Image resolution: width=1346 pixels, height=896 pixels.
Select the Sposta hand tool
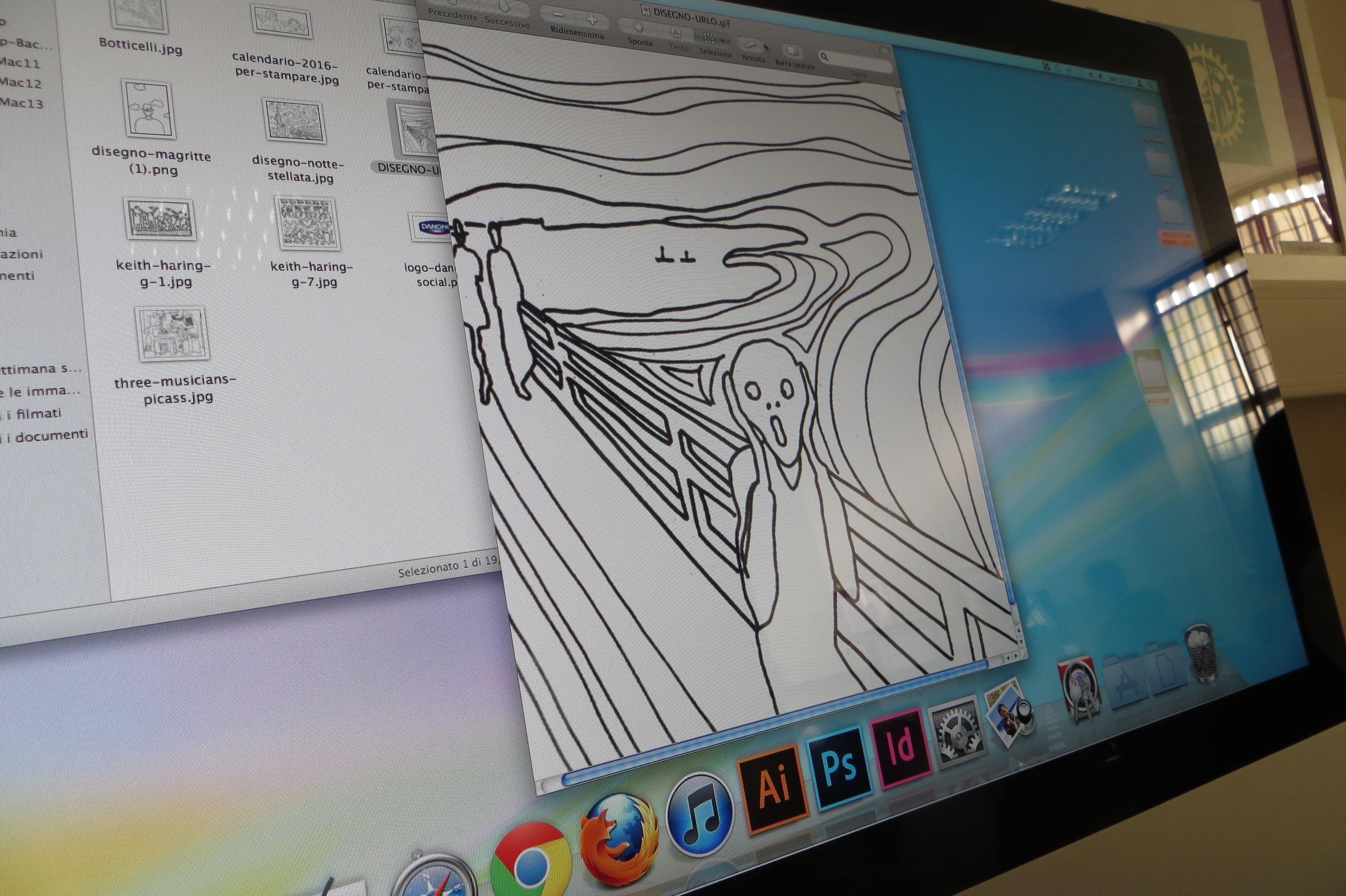tap(638, 28)
